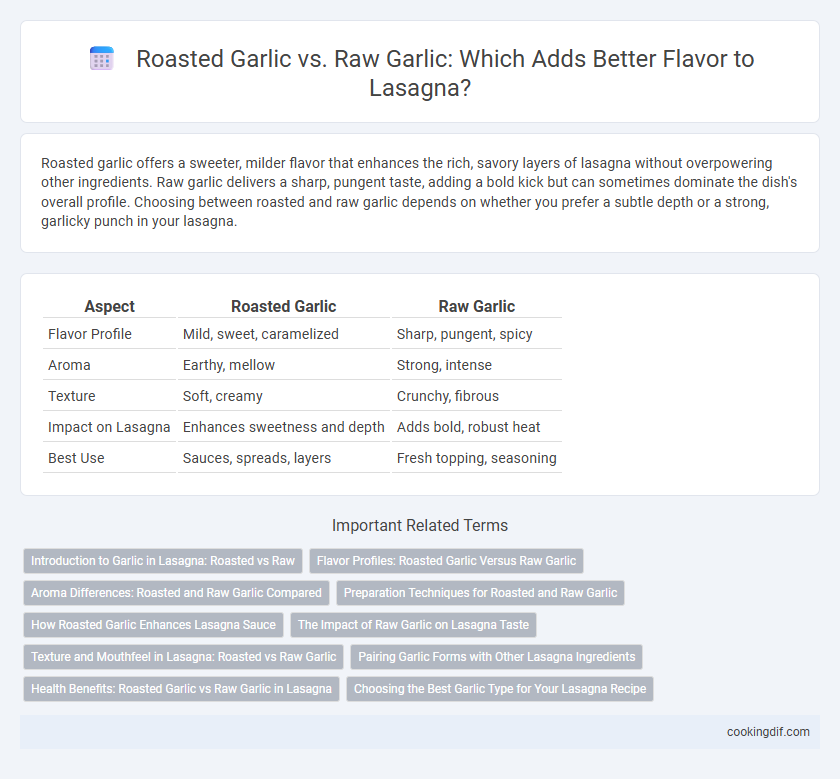
Task: Click the 'Earthy, mellow' cell
Action: click(229, 365)
